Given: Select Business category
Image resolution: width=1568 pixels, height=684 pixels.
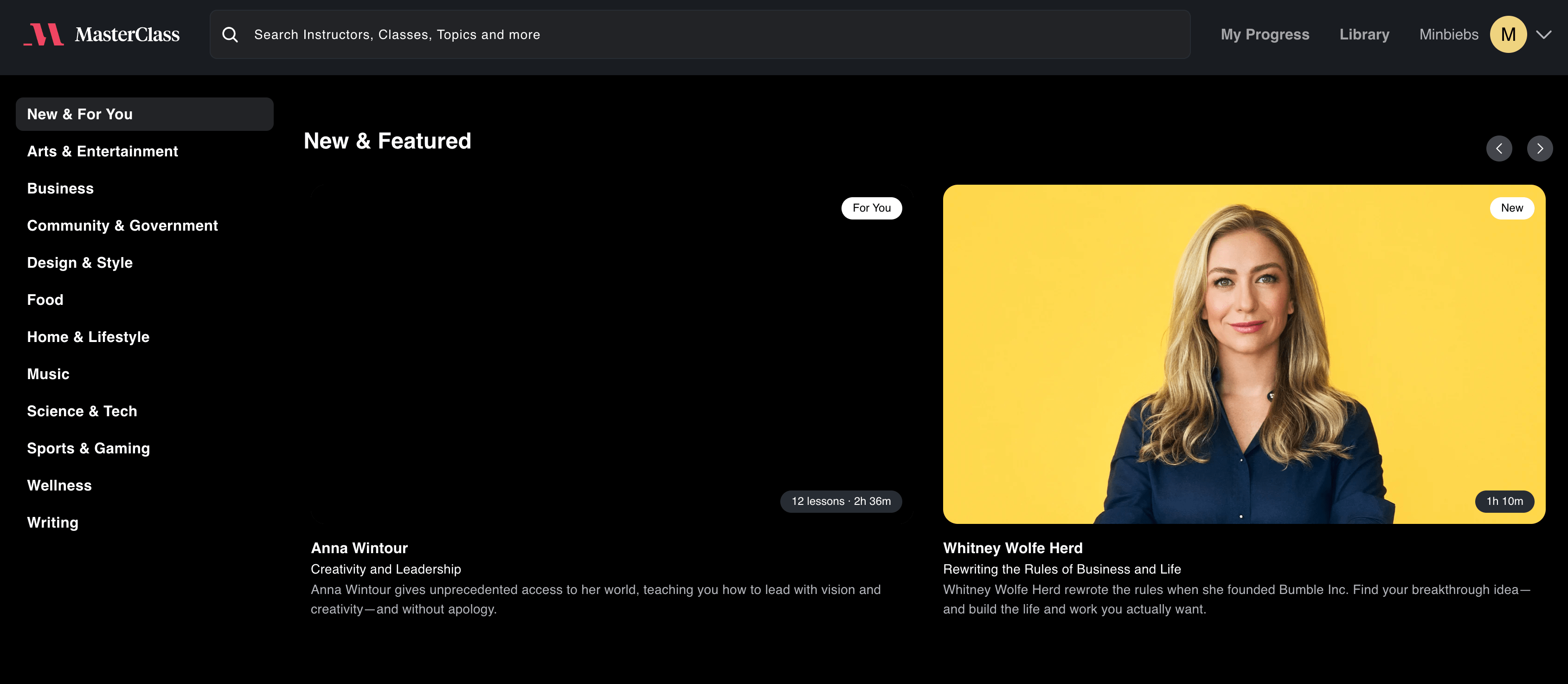Looking at the screenshot, I should tap(60, 188).
